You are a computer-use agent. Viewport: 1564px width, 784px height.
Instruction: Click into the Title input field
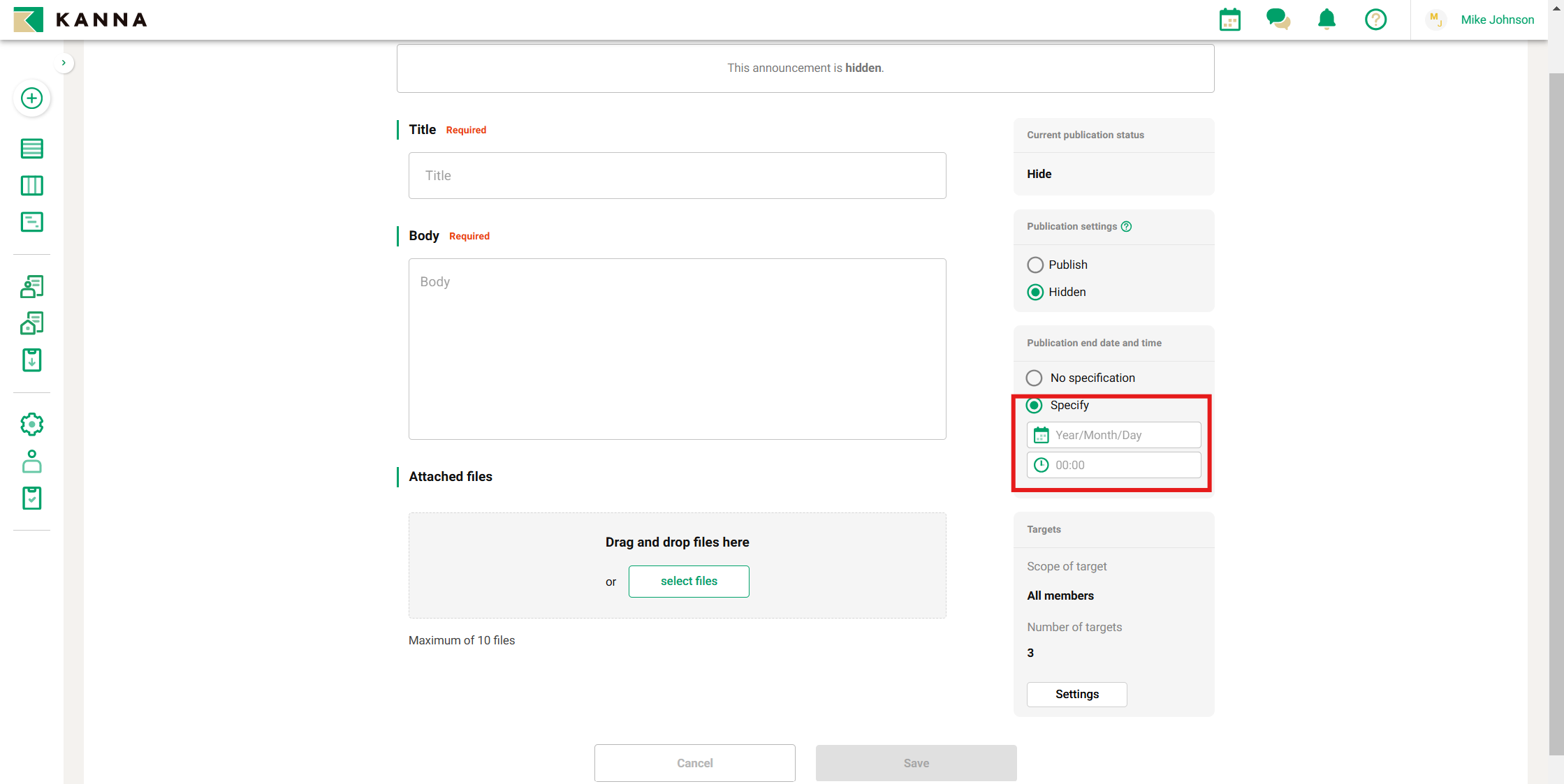point(677,176)
